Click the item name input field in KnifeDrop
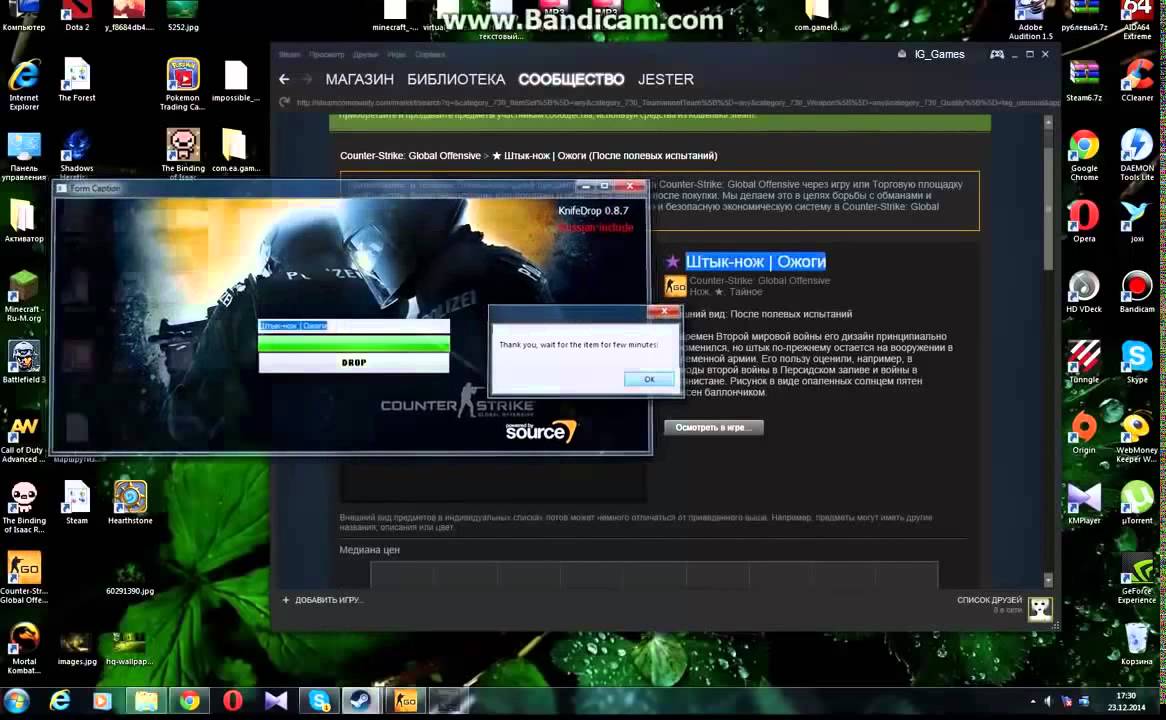1166x720 pixels. pyautogui.click(x=354, y=326)
